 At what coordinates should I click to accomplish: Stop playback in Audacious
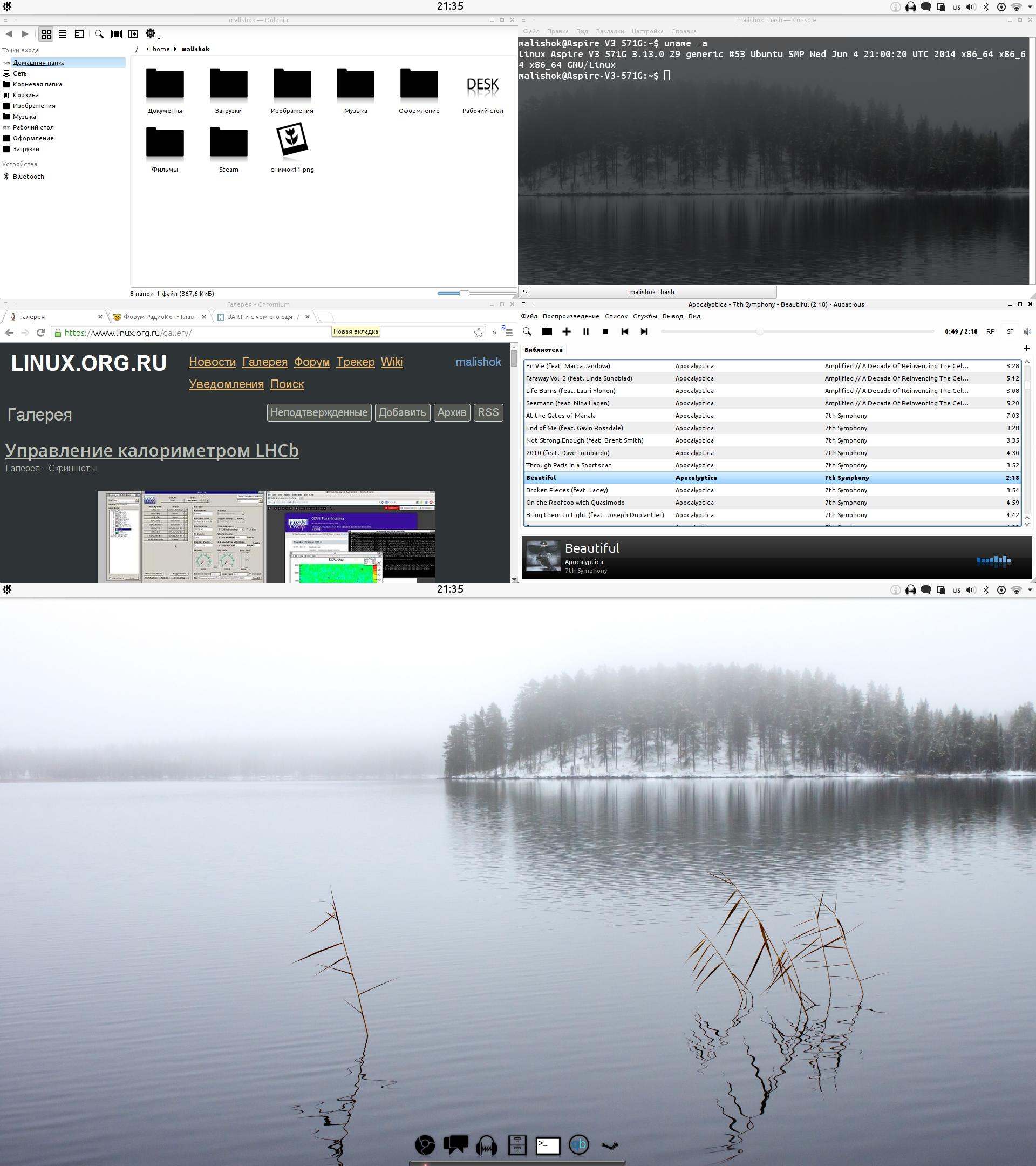pos(605,331)
